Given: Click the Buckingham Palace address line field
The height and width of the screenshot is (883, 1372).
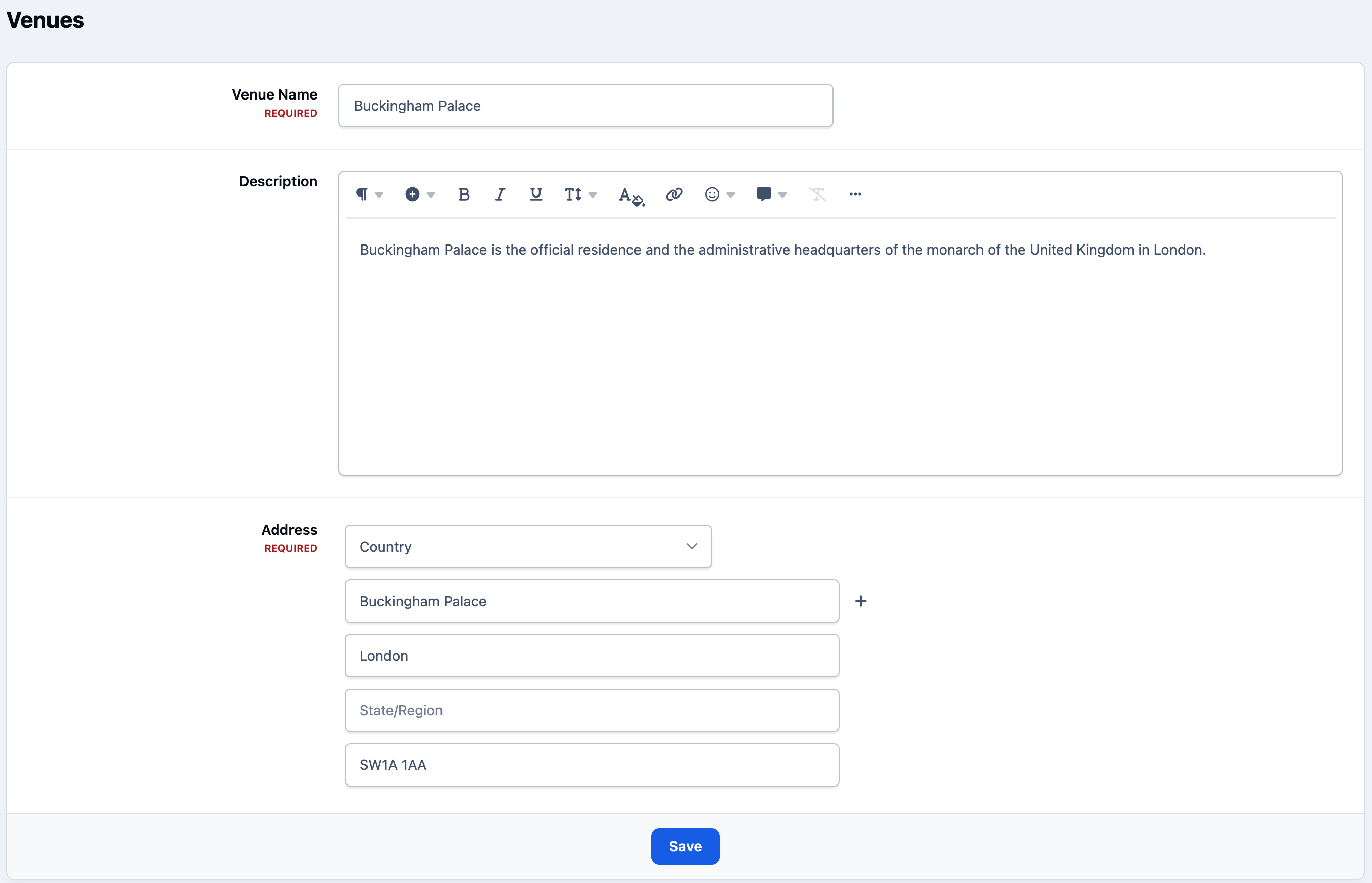Looking at the screenshot, I should 592,601.
